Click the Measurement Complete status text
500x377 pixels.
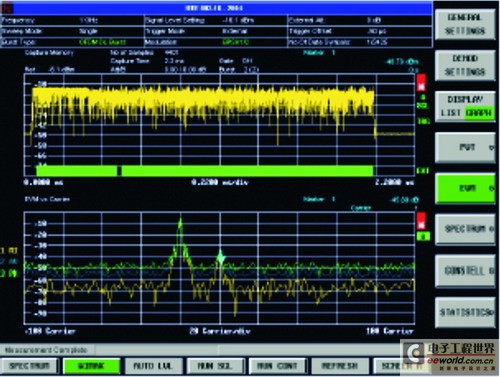click(x=46, y=350)
